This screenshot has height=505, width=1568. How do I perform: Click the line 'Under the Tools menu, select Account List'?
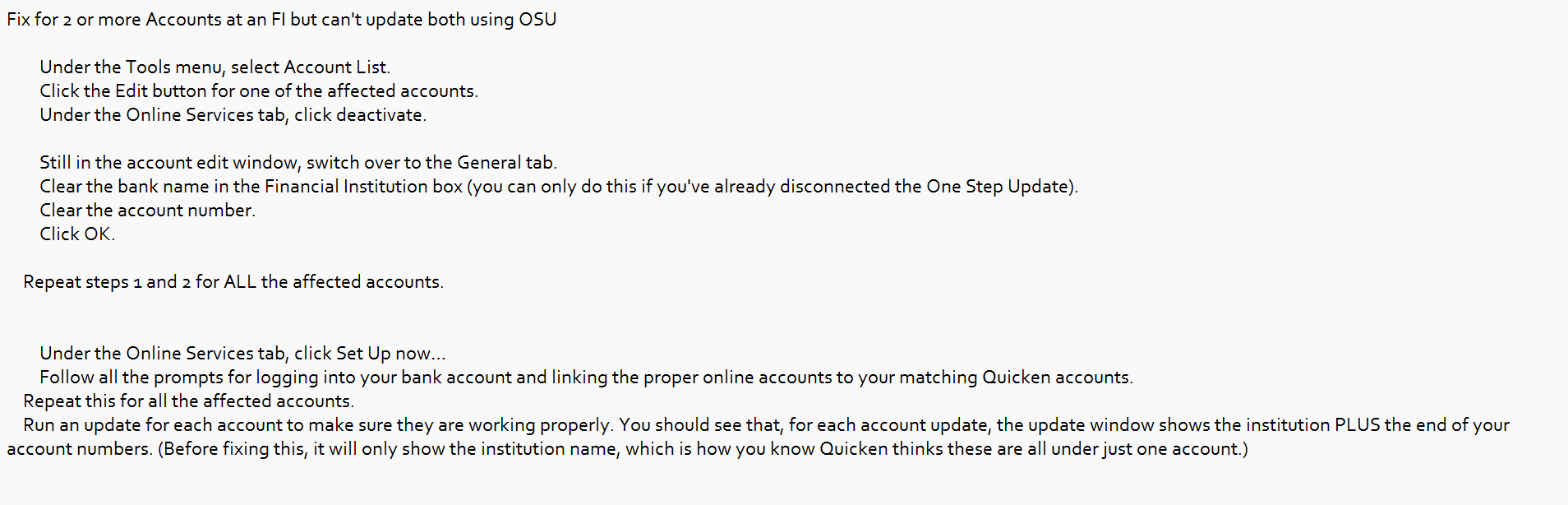[215, 67]
